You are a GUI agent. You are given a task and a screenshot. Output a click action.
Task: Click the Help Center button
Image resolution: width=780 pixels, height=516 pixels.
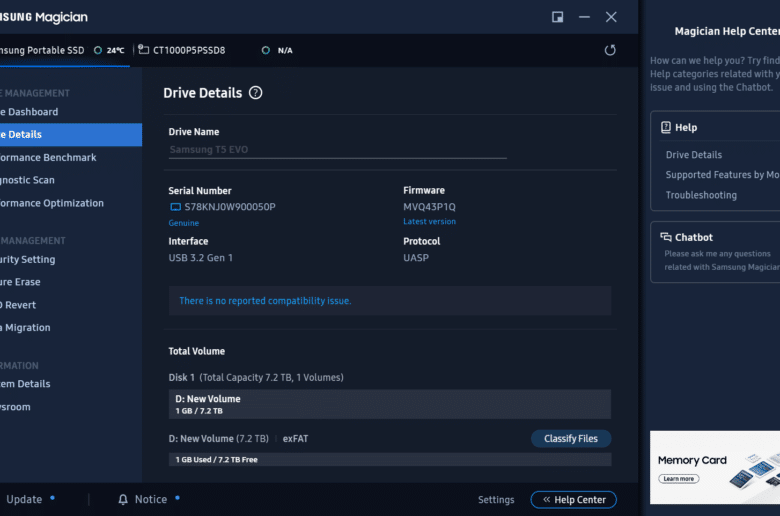click(574, 500)
